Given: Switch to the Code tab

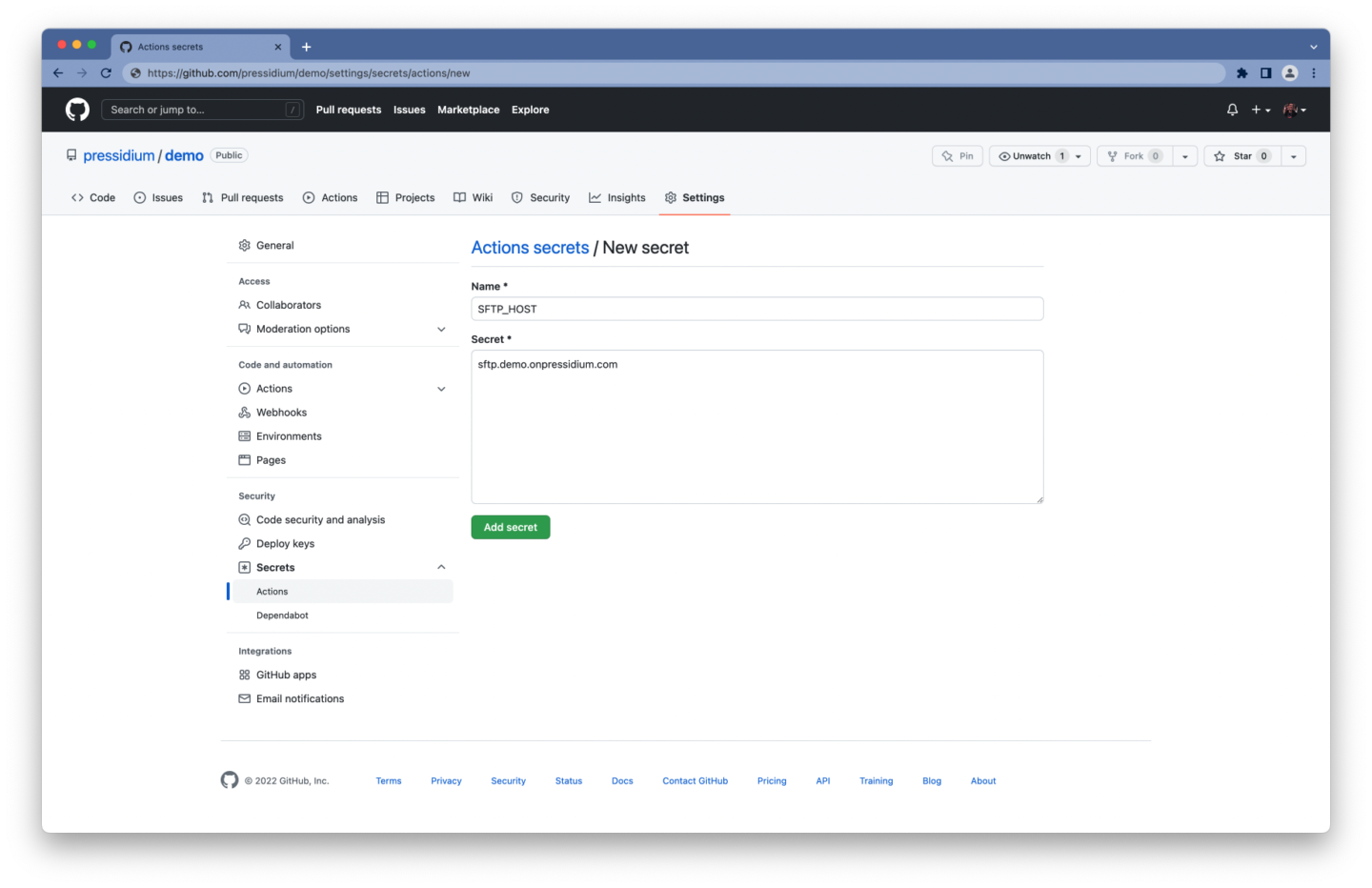Looking at the screenshot, I should (93, 197).
